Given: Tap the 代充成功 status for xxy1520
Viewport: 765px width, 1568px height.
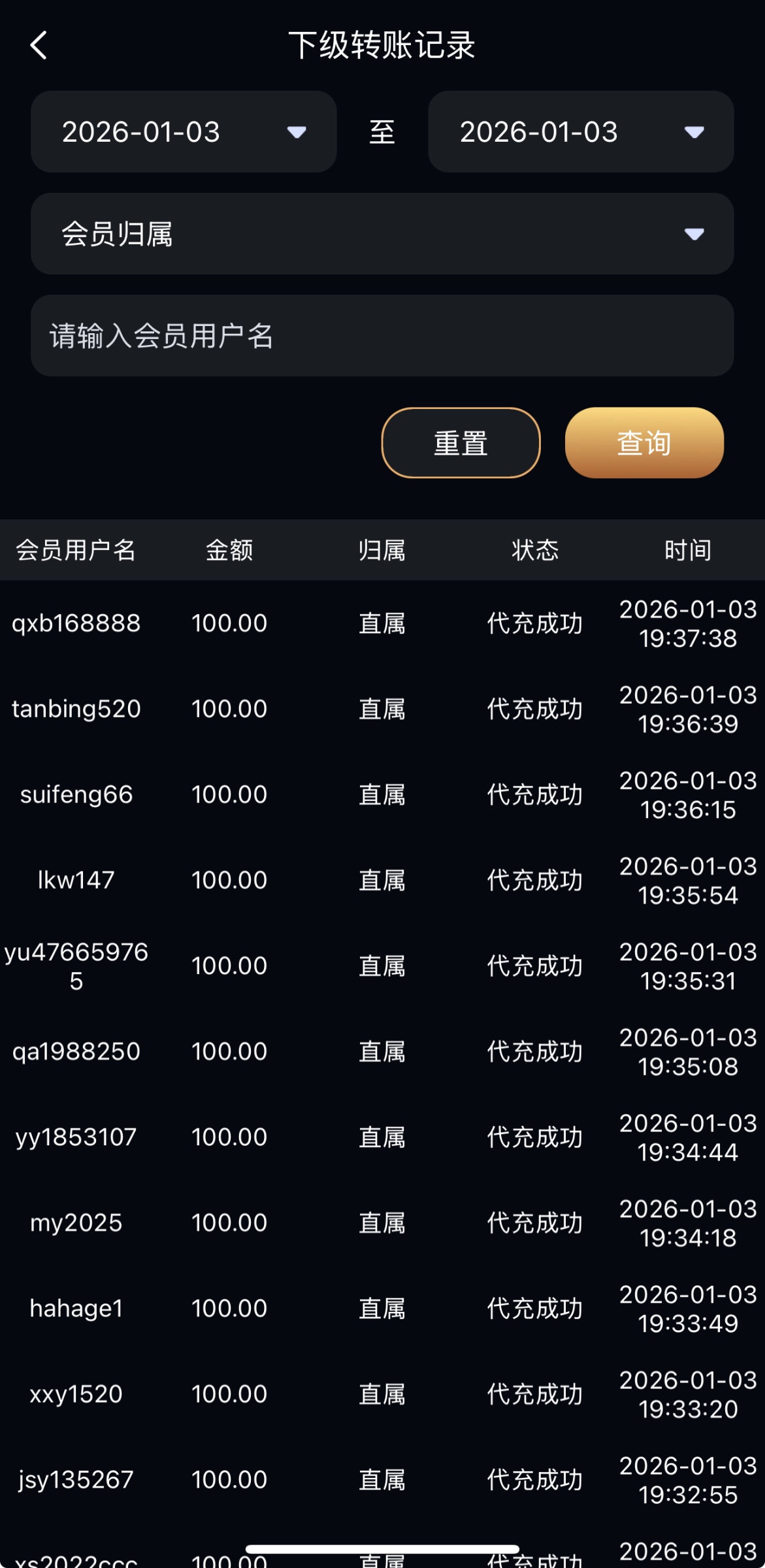Looking at the screenshot, I should click(x=534, y=1394).
